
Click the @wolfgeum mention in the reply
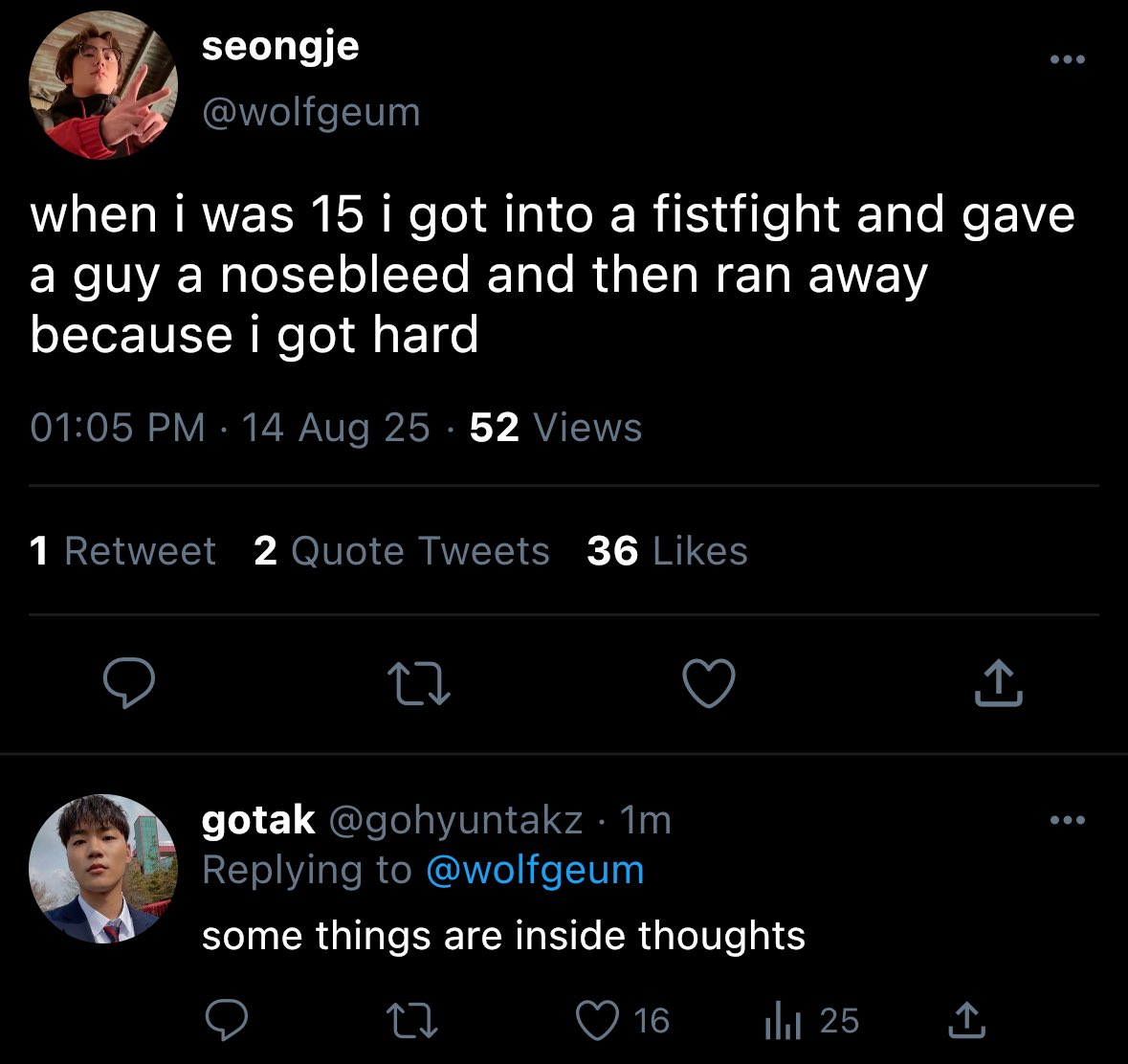534,871
